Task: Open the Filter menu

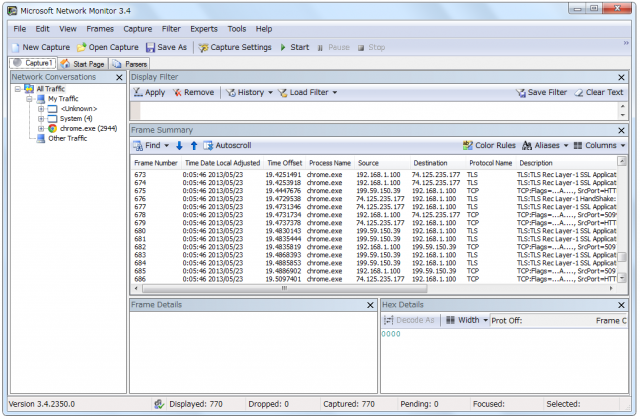Action: pos(171,29)
